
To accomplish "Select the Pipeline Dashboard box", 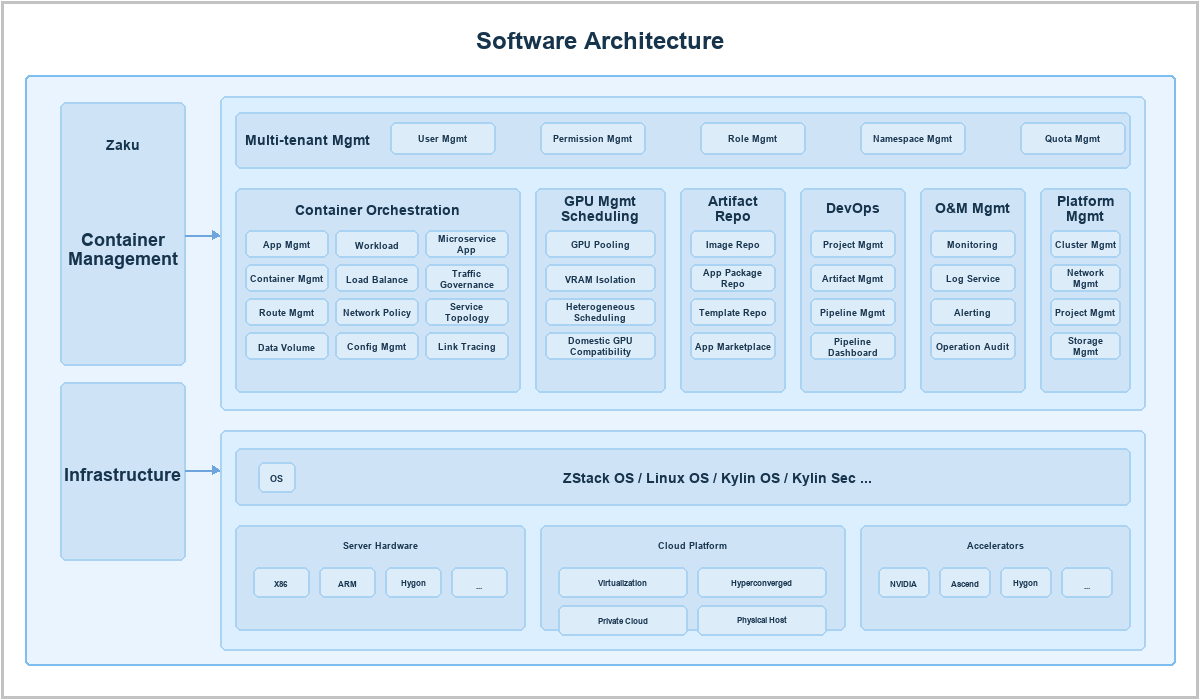I will (853, 347).
